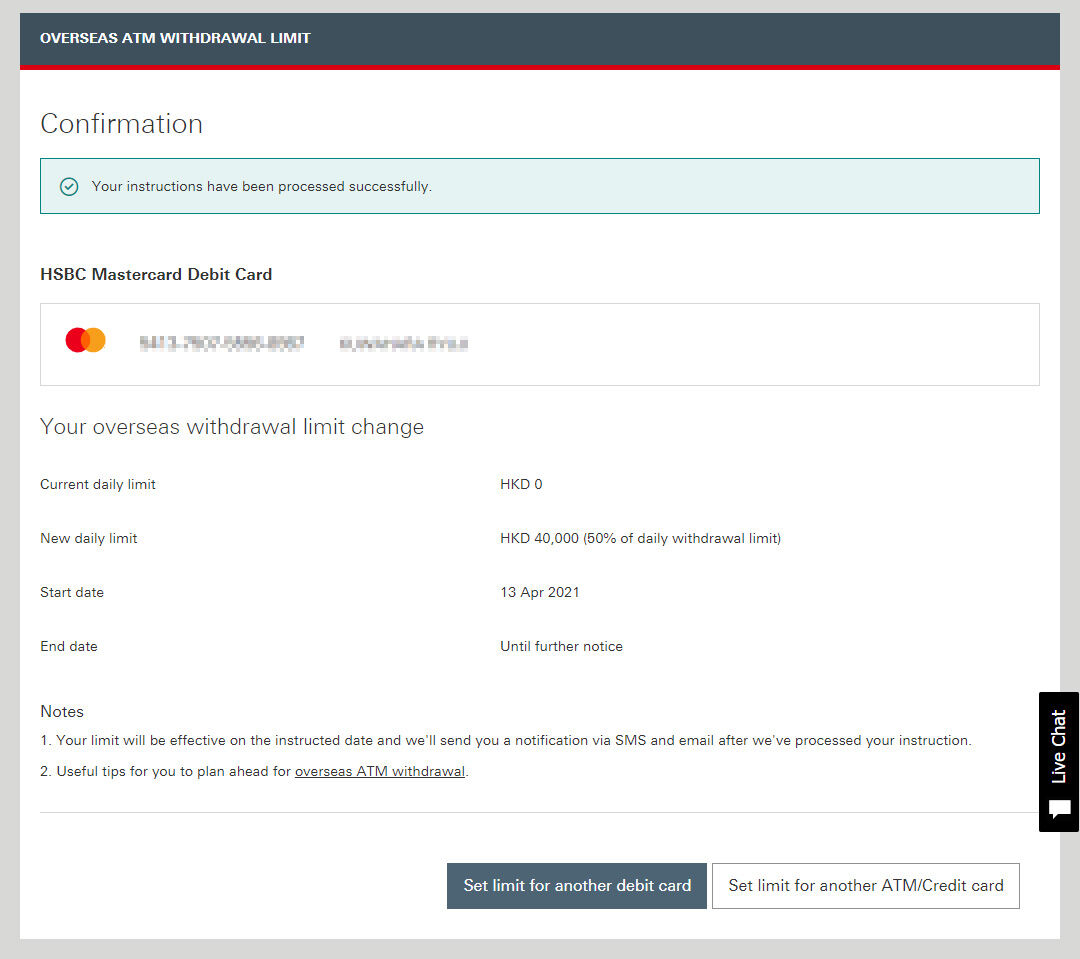
Task: Click the Mastercard logo icon
Action: click(85, 340)
